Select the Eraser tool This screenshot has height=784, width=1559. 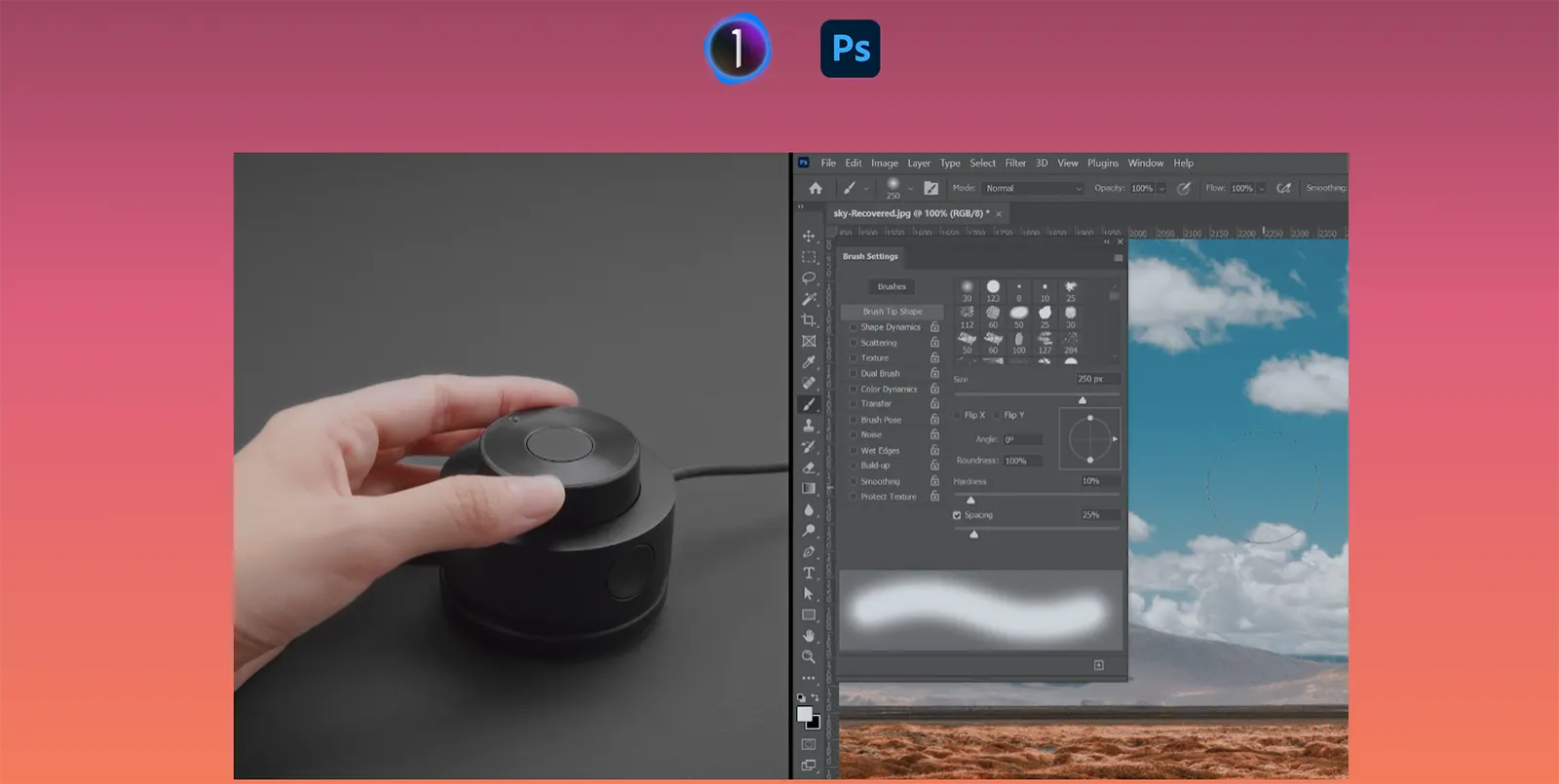coord(809,467)
